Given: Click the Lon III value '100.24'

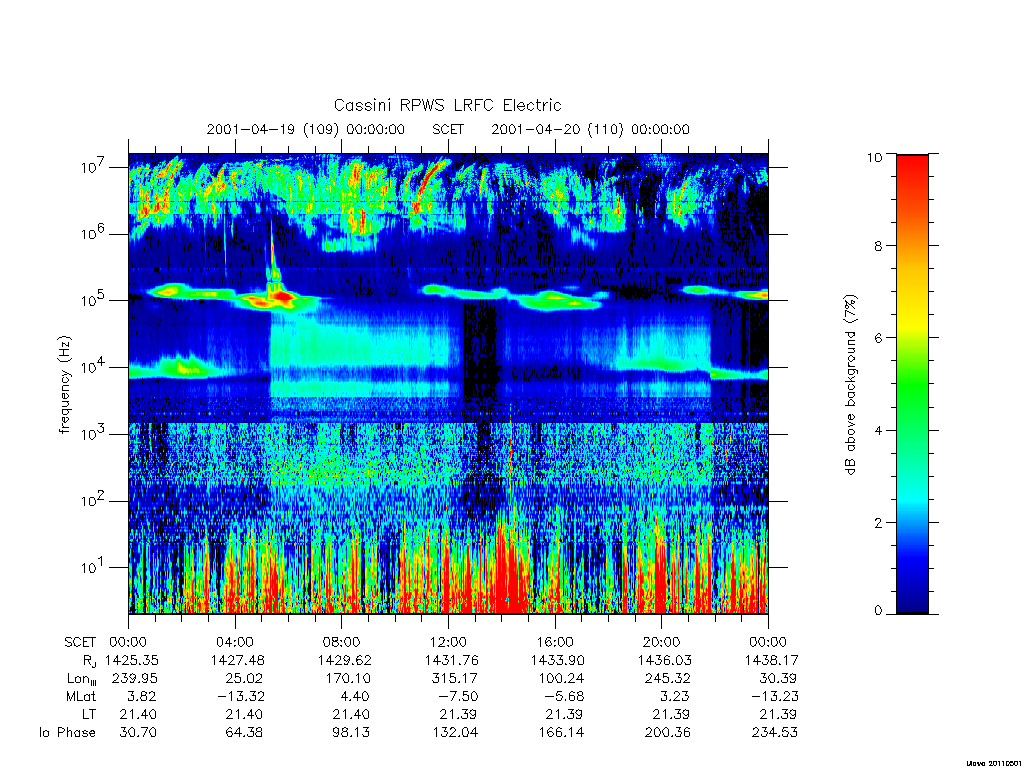Looking at the screenshot, I should tap(562, 679).
